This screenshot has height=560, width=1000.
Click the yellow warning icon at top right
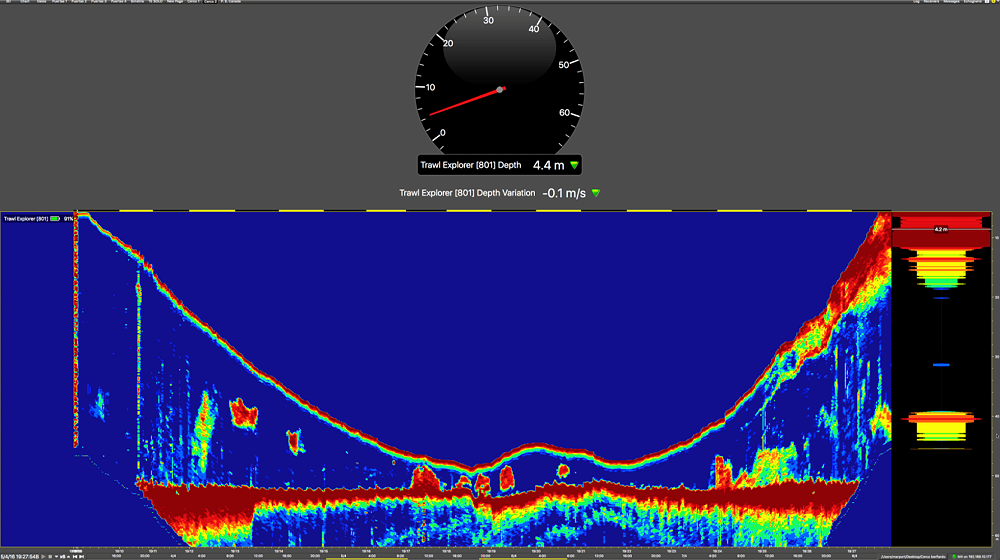point(993,2)
